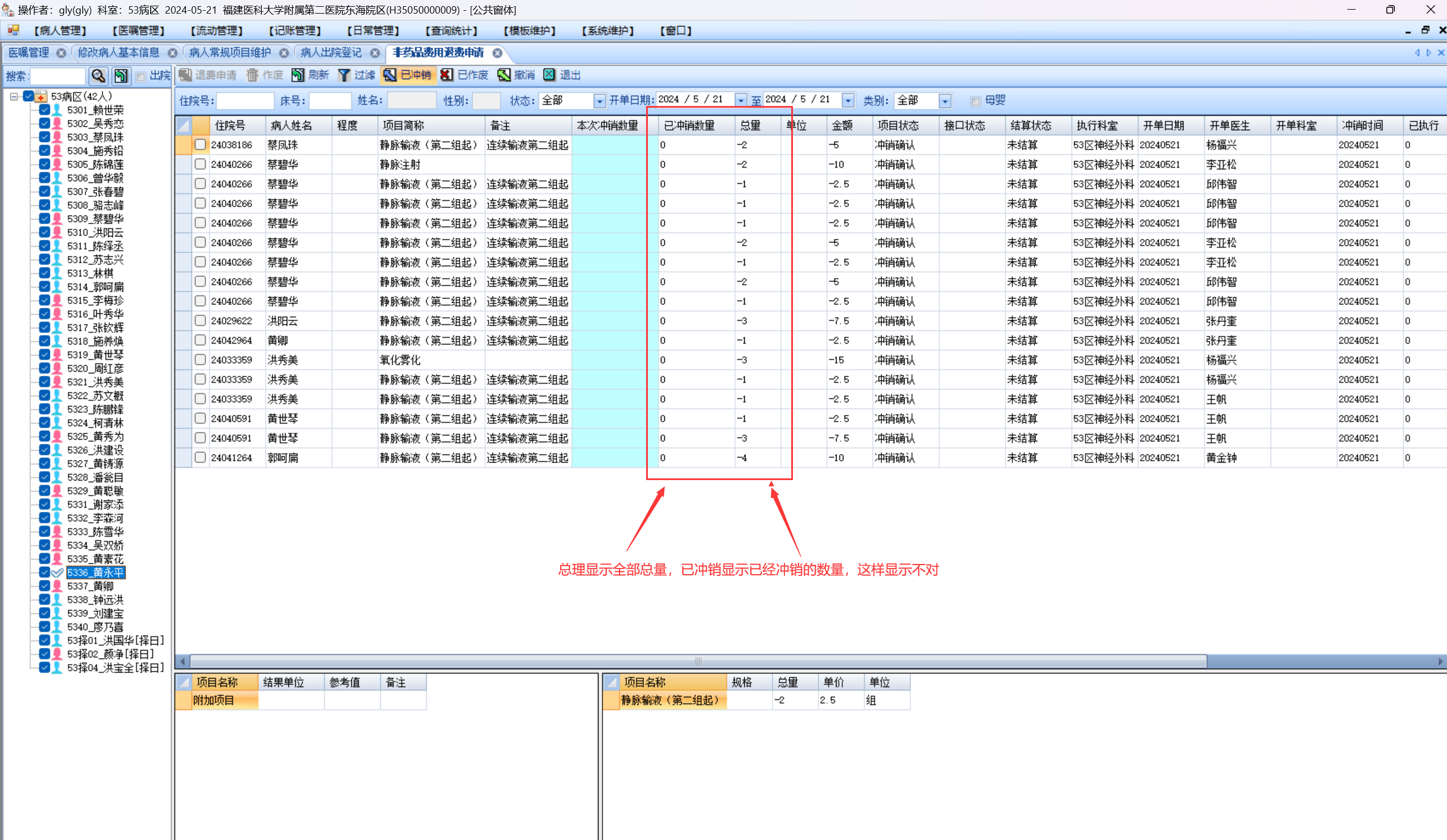Click the 过滤 filter funnel icon

(x=344, y=75)
